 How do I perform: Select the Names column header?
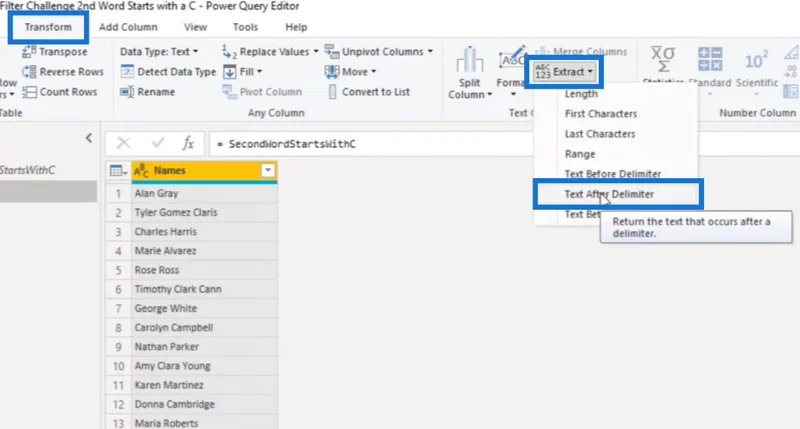pyautogui.click(x=205, y=171)
